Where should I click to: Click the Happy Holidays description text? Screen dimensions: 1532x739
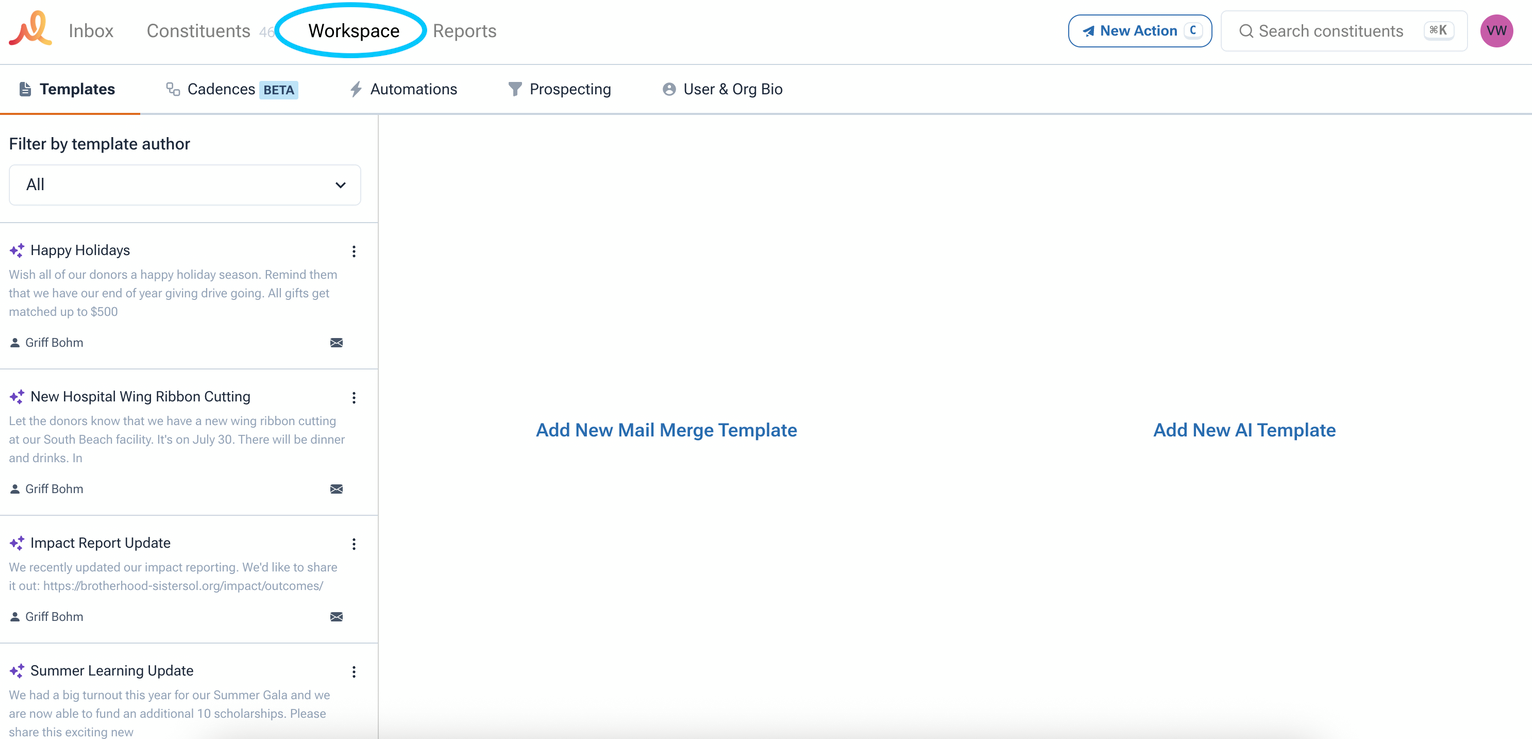173,293
